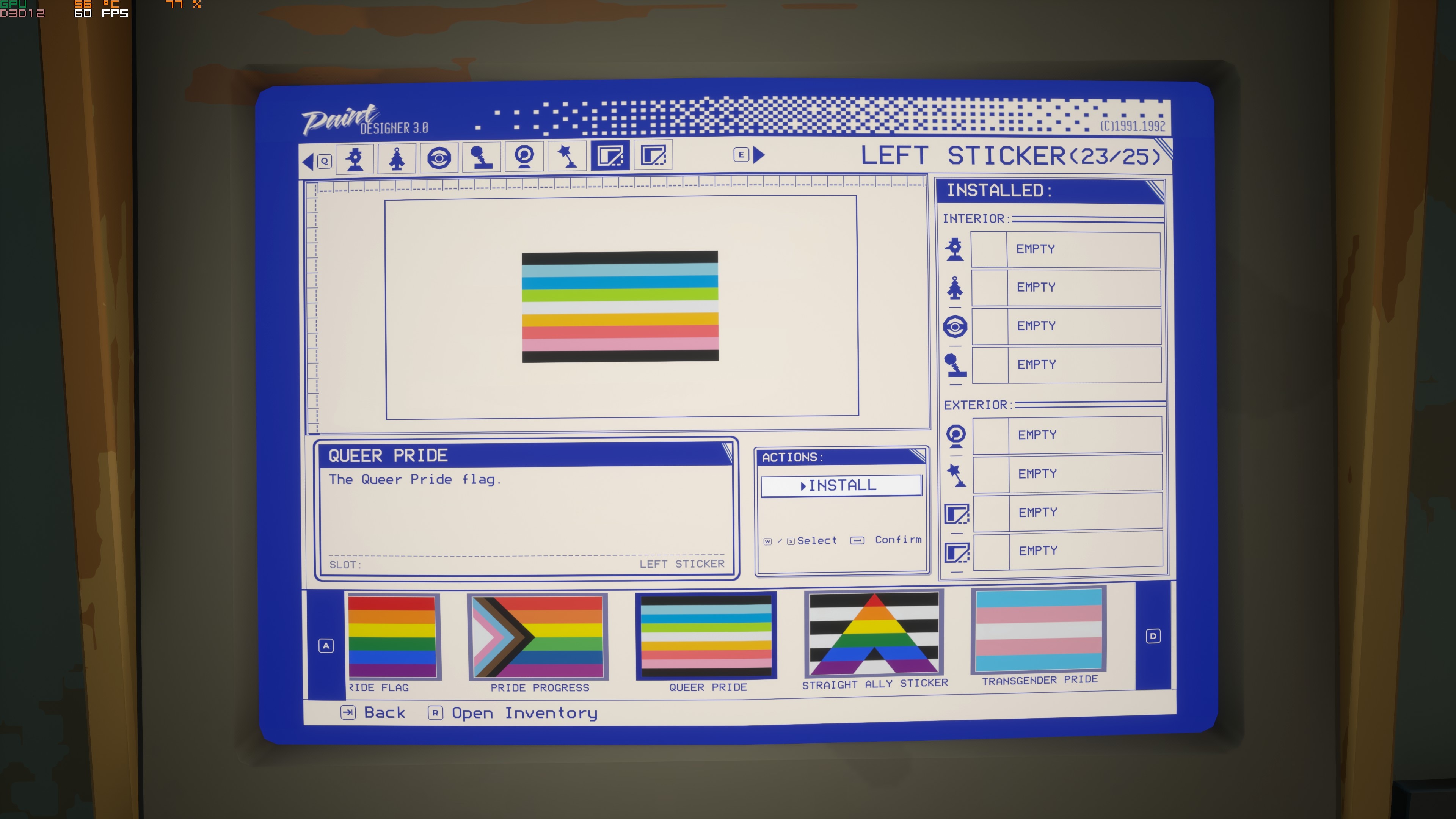Switch to the highlighted left sticker tab
Screen dimensions: 1456x819
[x=610, y=155]
